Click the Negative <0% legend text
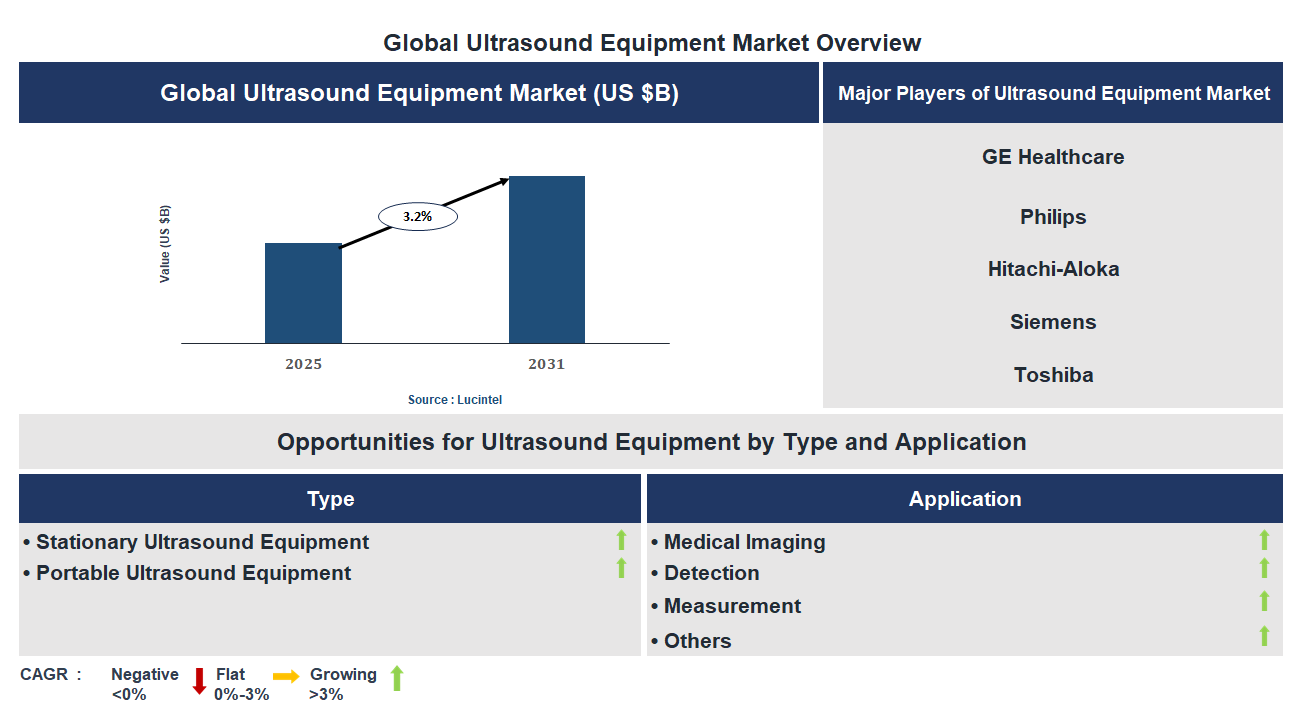The height and width of the screenshot is (711, 1301). click(144, 684)
